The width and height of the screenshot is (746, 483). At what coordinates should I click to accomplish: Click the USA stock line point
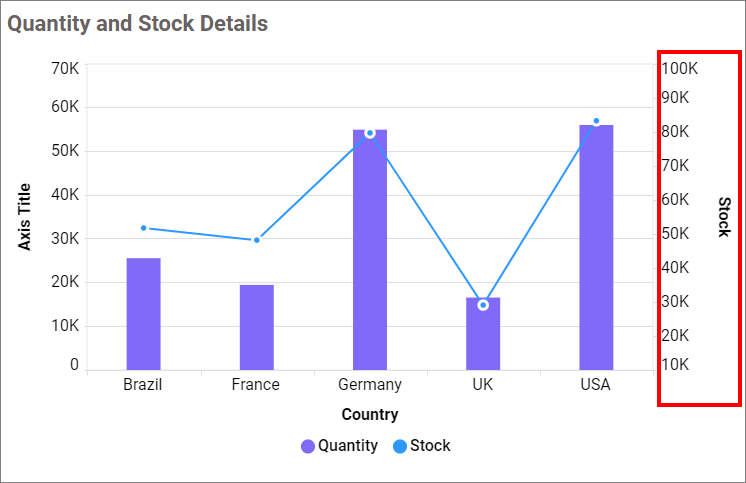(x=596, y=121)
